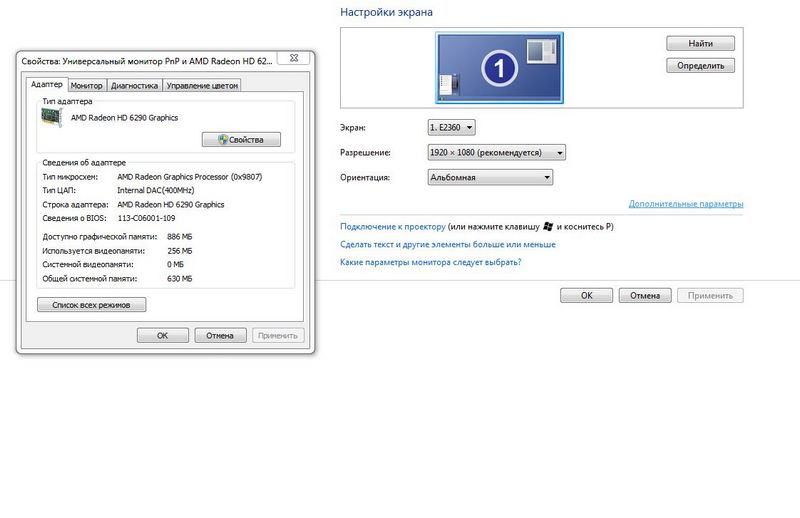Select the monitor 1 display thumbnail
Screen dimensions: 800x518
(498, 67)
